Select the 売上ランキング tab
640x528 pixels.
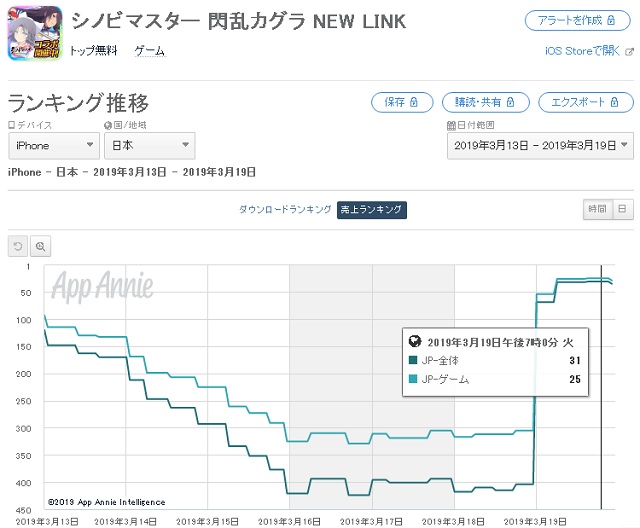coord(371,210)
